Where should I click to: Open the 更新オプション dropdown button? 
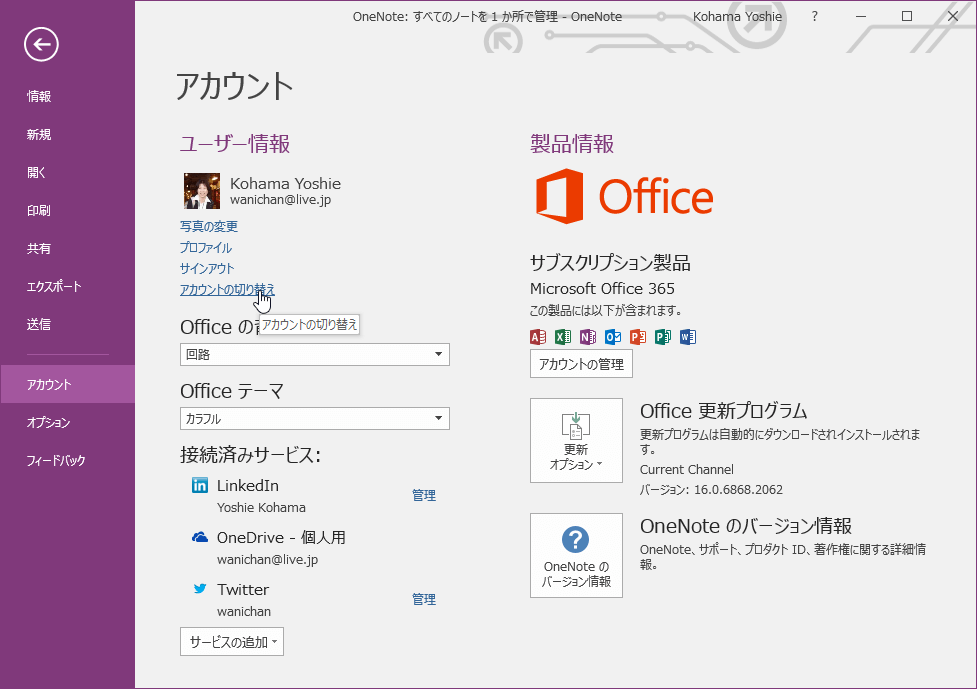pos(576,440)
